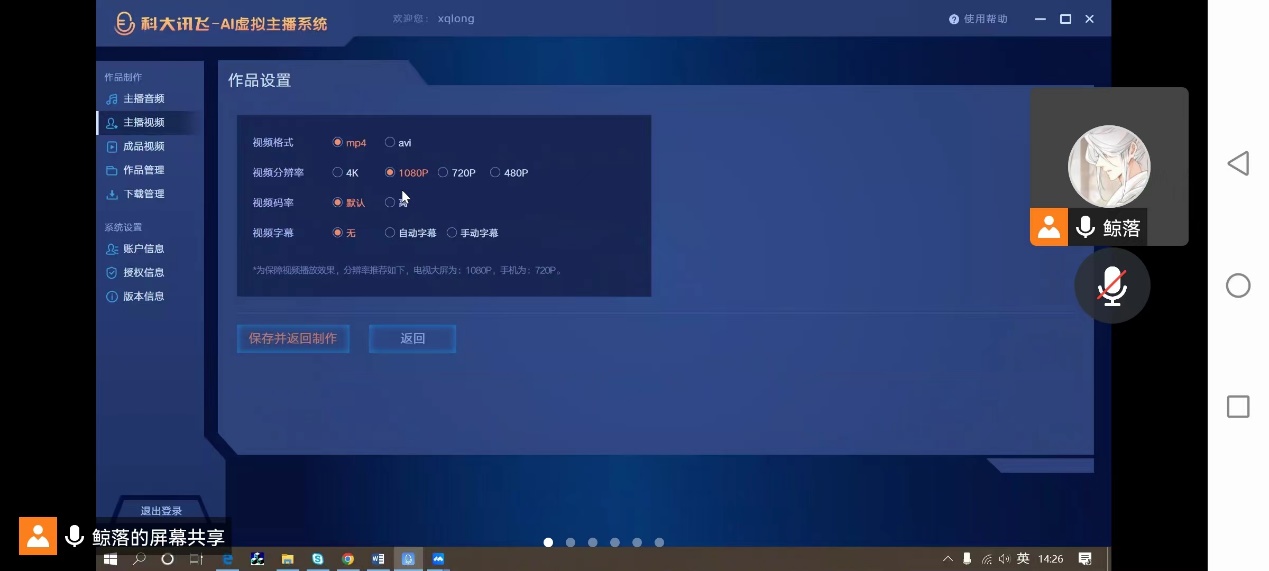
Task: Pick 480P video resolution
Action: 495,173
